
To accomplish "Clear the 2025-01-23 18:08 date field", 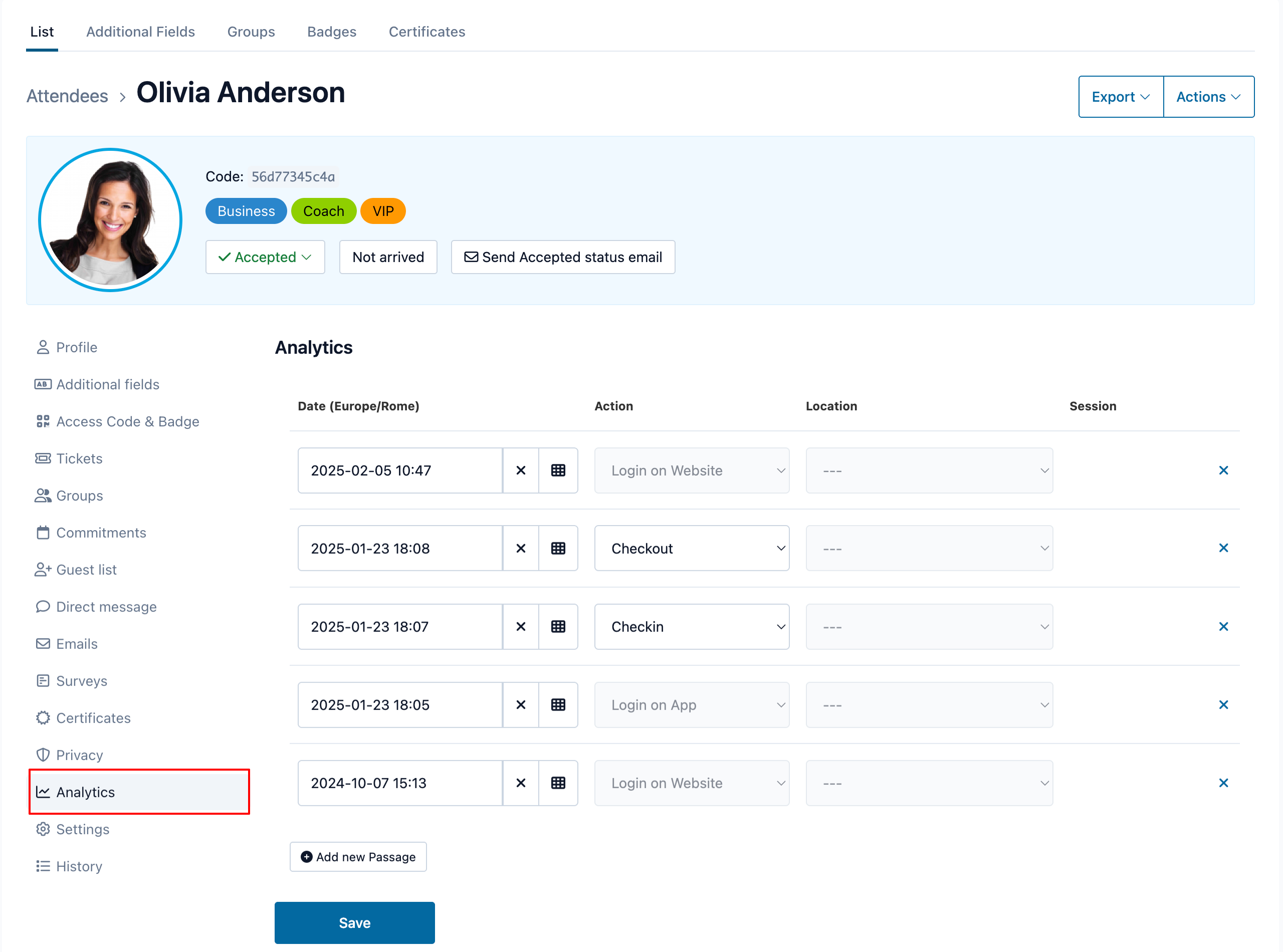I will (520, 548).
